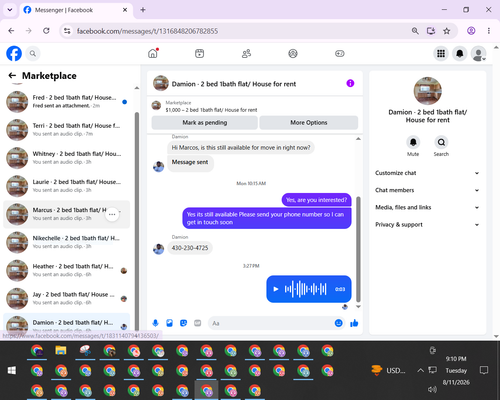Screen dimensions: 500x400
Task: Go back in browser history
Action: pyautogui.click(x=11, y=31)
